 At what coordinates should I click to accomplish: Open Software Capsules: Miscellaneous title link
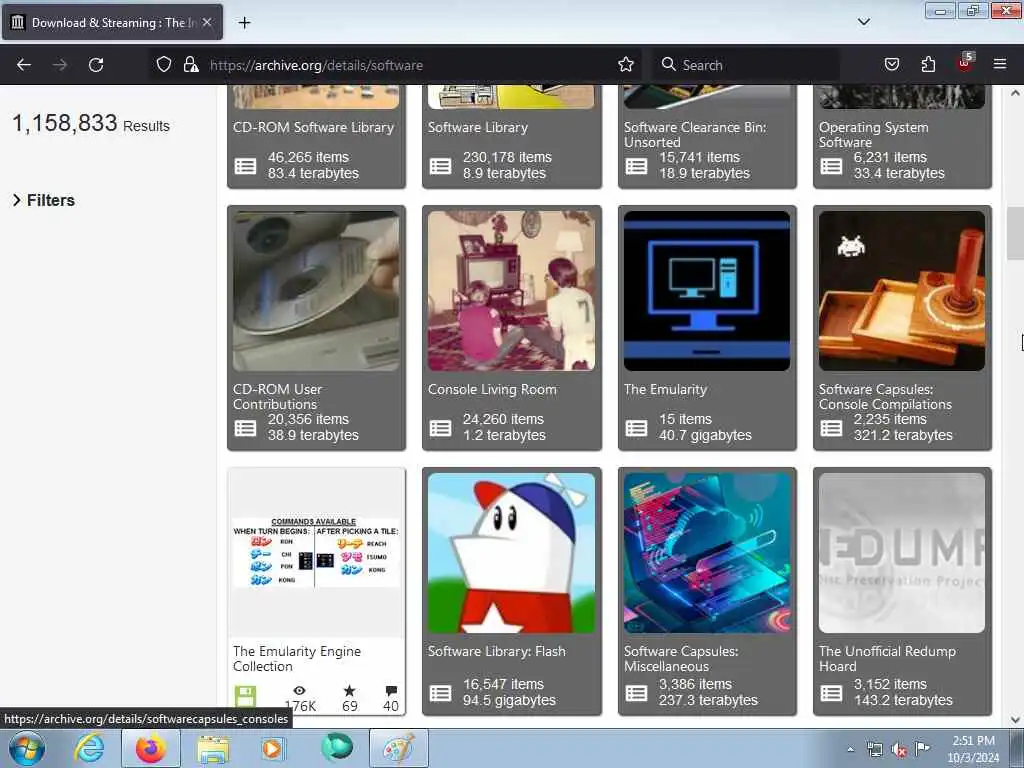point(681,658)
